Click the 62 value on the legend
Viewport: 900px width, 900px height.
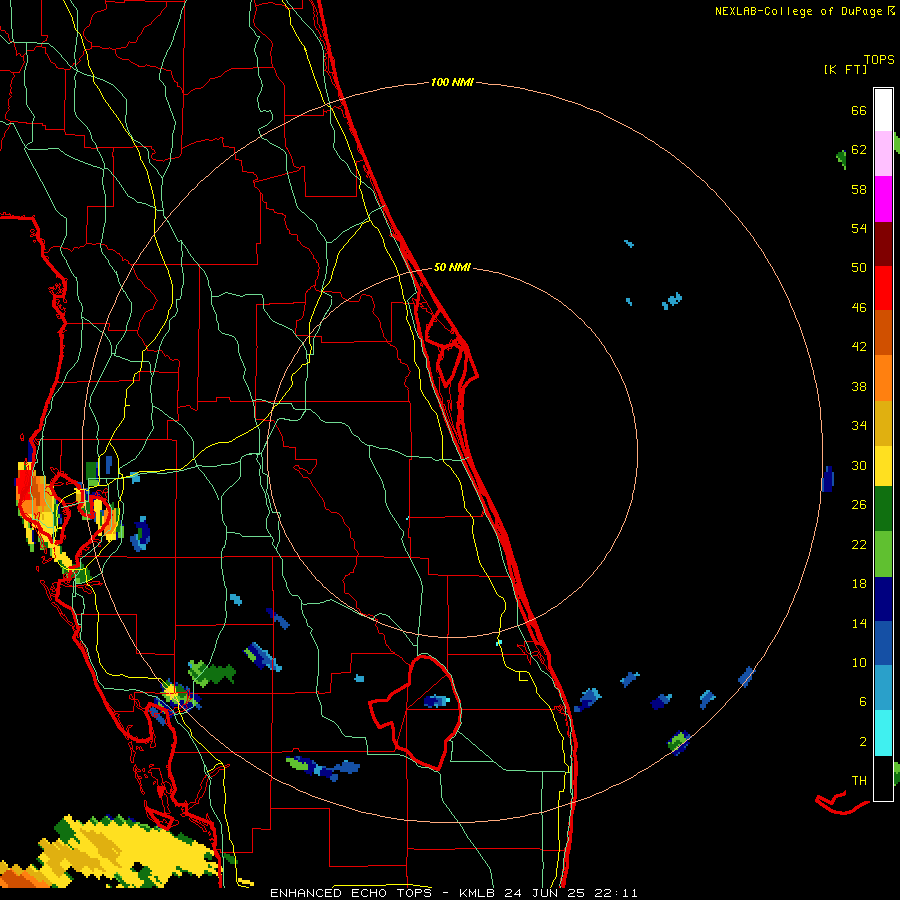click(x=859, y=150)
